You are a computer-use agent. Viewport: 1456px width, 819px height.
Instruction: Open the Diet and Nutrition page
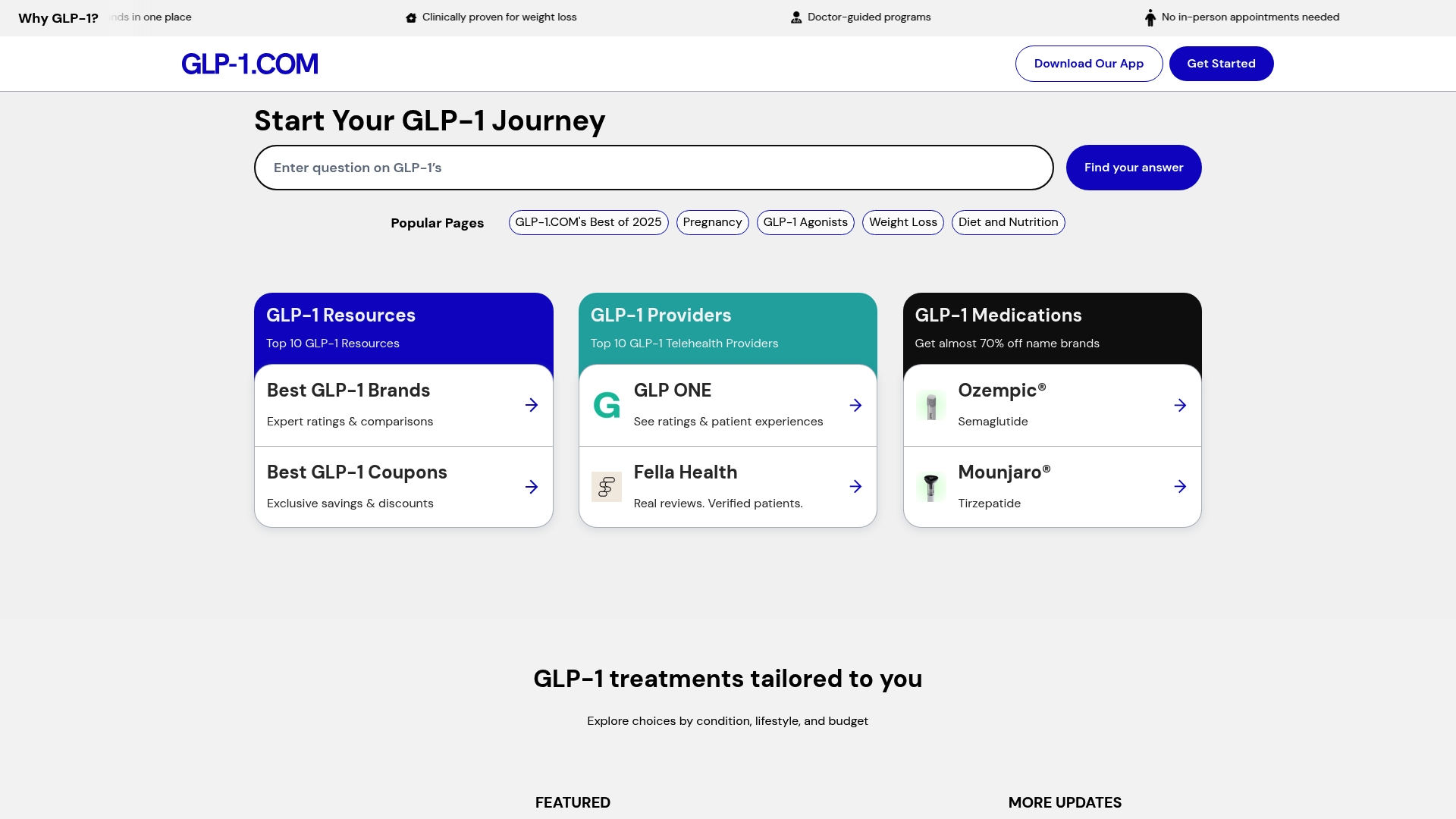coord(1008,222)
